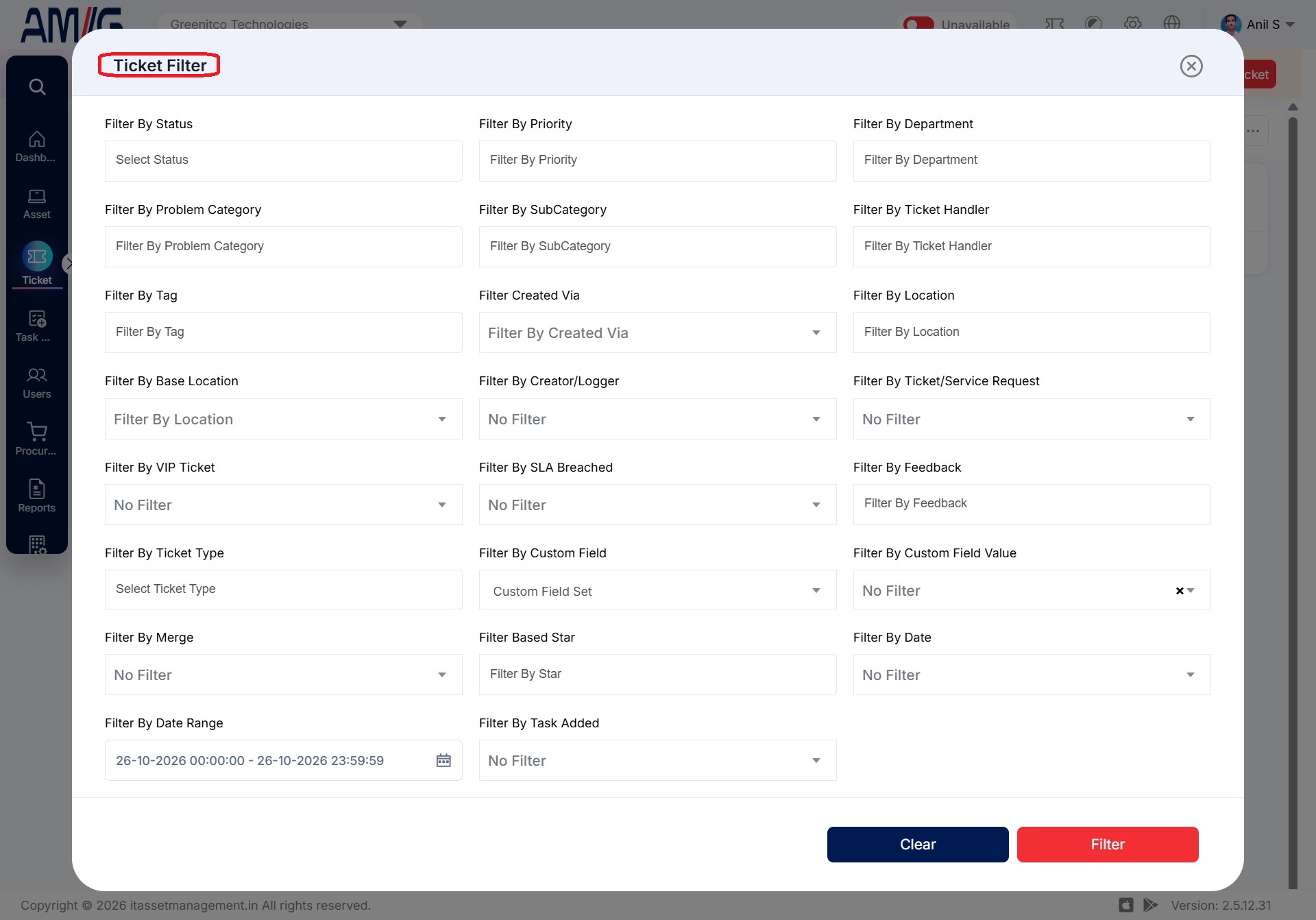Image resolution: width=1316 pixels, height=920 pixels.
Task: Open Filter By Date dropdown
Action: click(1032, 675)
